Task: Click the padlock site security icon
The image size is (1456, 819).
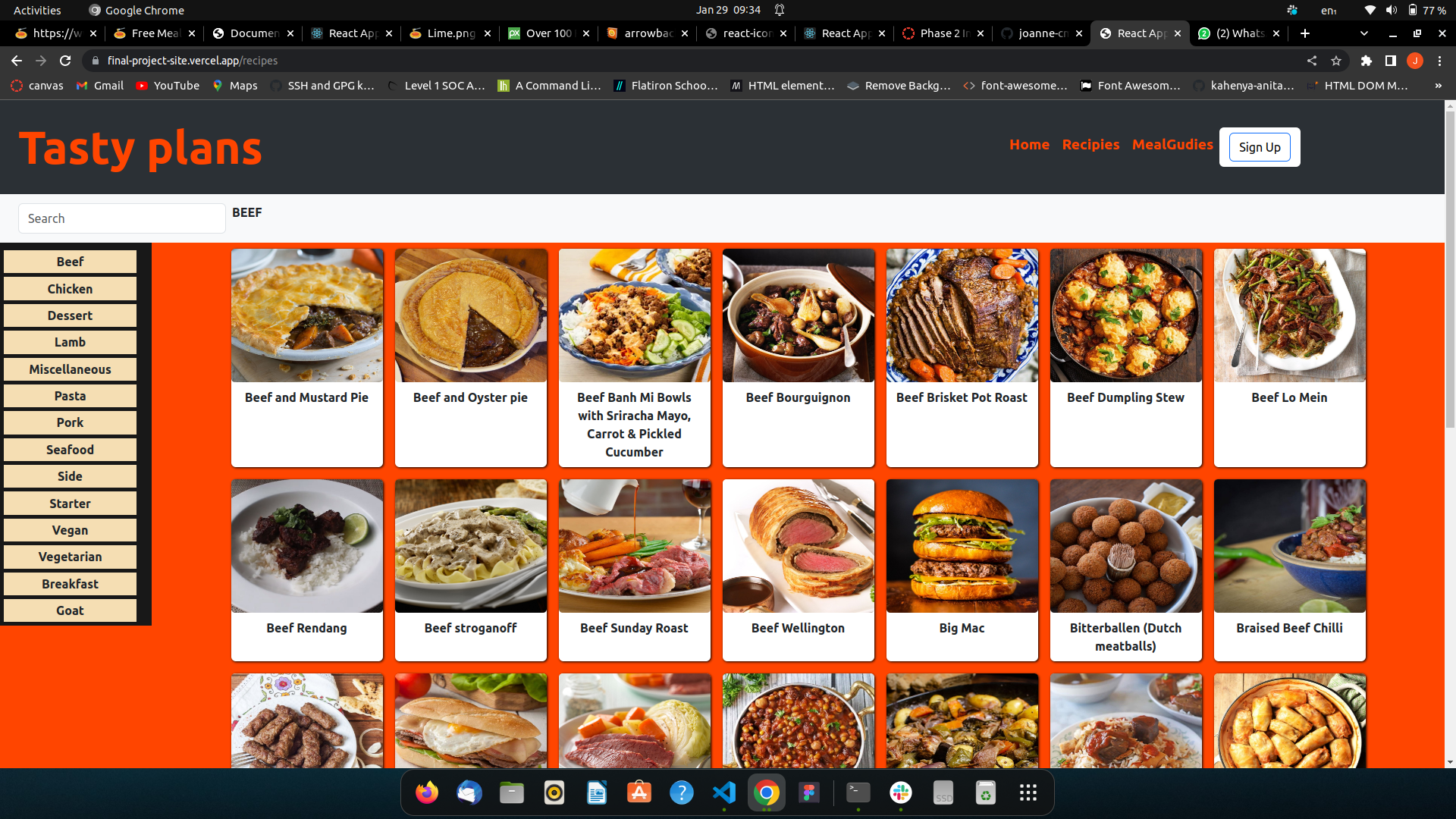Action: click(96, 61)
